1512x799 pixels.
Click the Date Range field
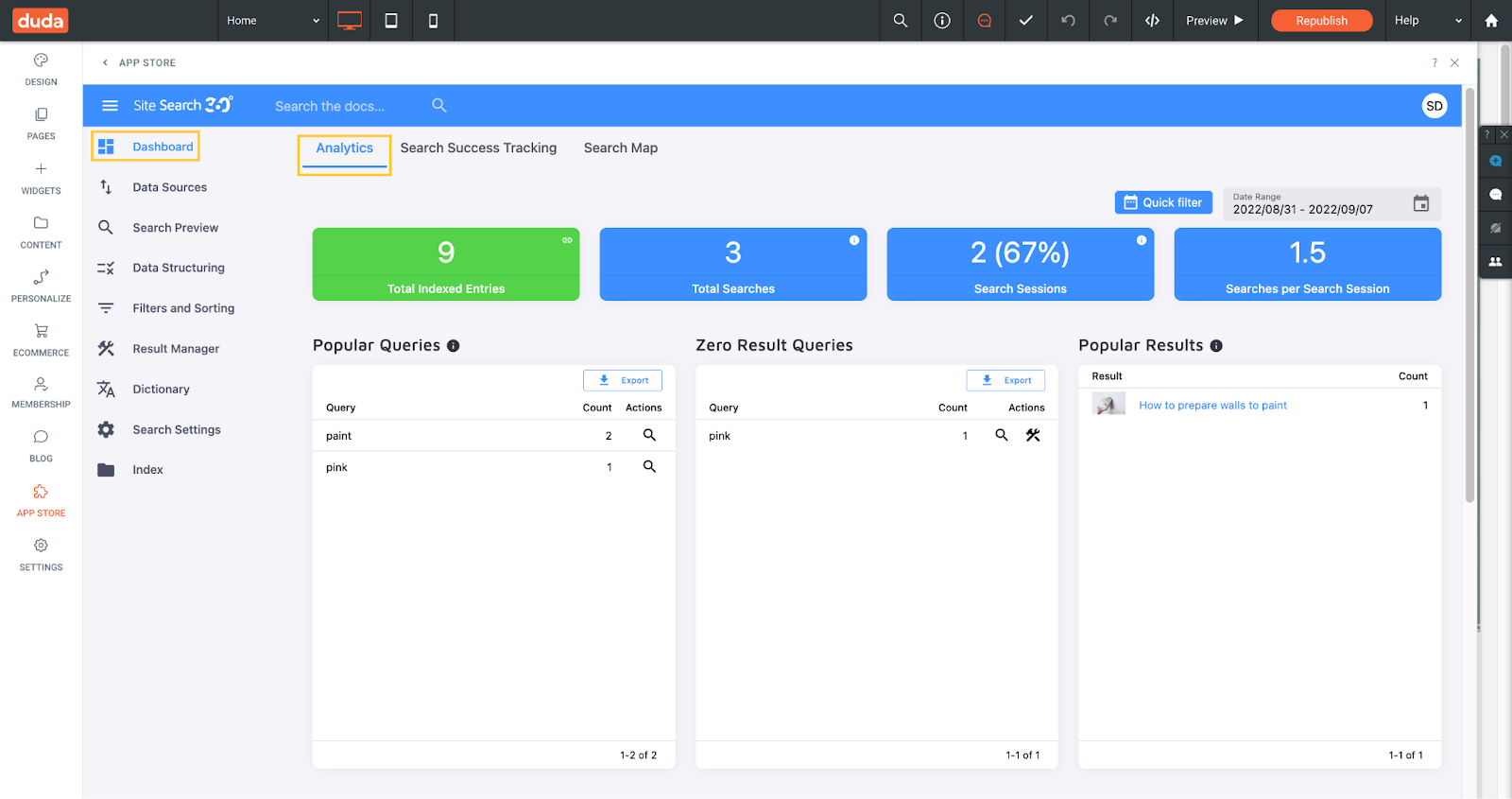1332,204
